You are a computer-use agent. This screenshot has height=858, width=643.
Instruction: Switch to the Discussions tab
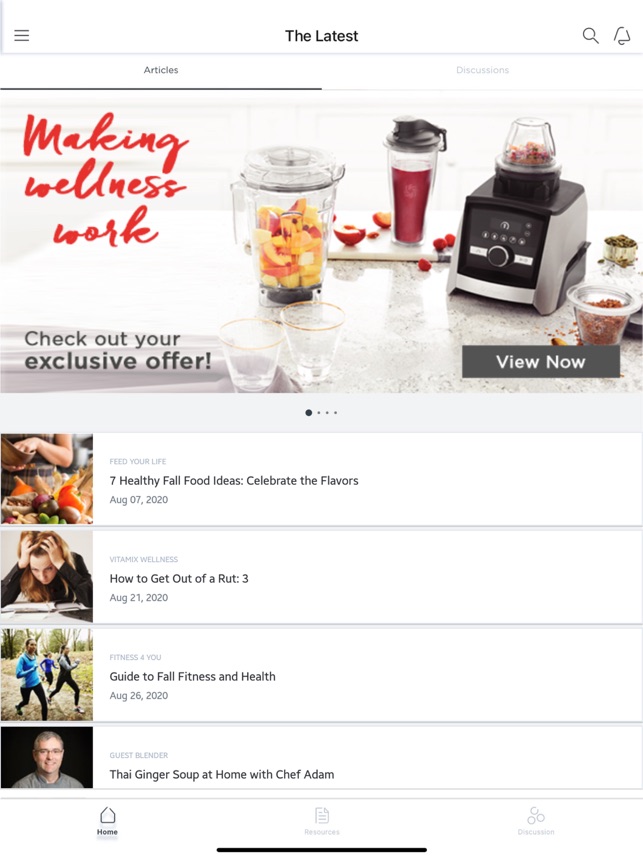tap(482, 70)
